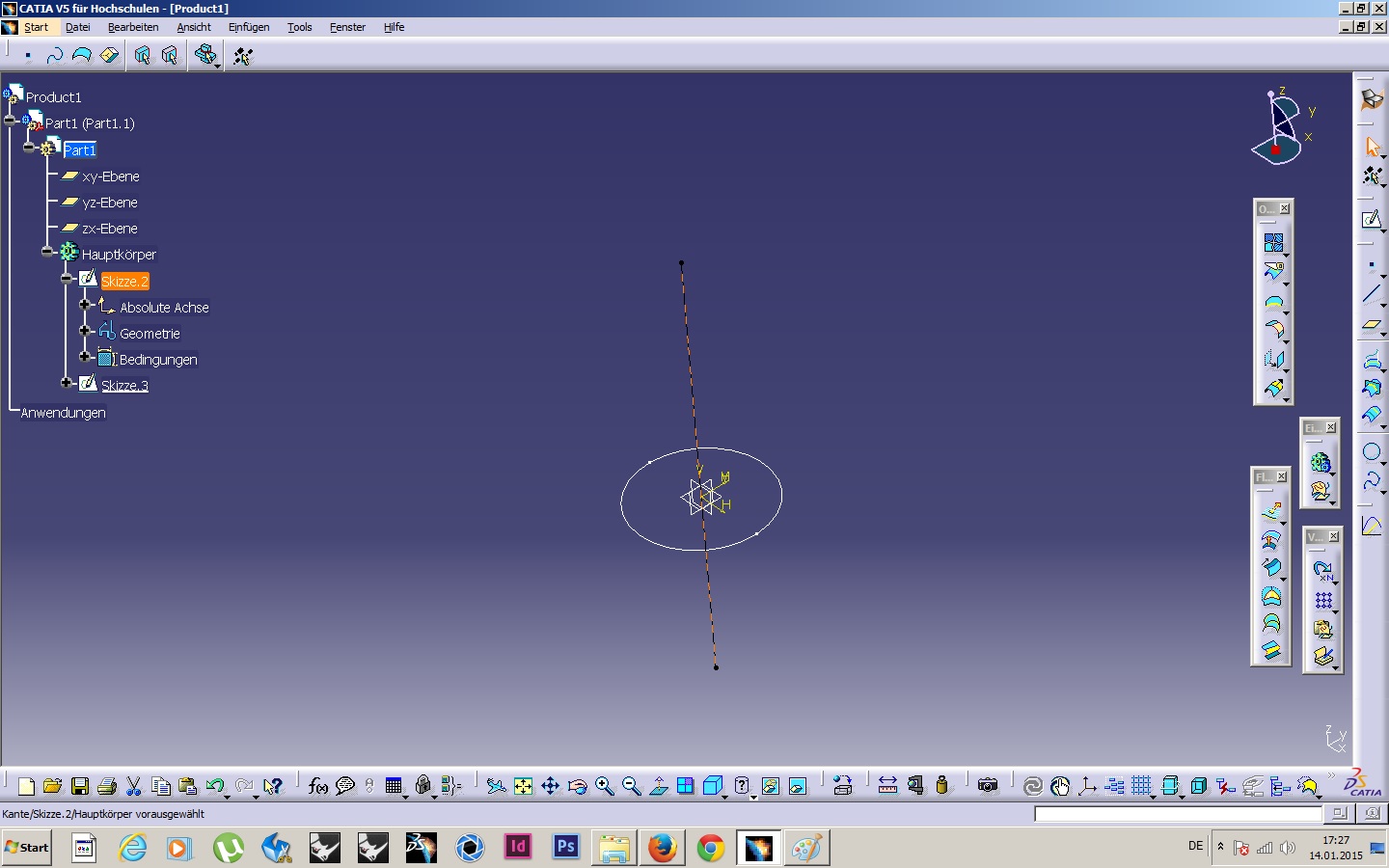Click the Normal View icon
1389x868 pixels.
coord(658,786)
